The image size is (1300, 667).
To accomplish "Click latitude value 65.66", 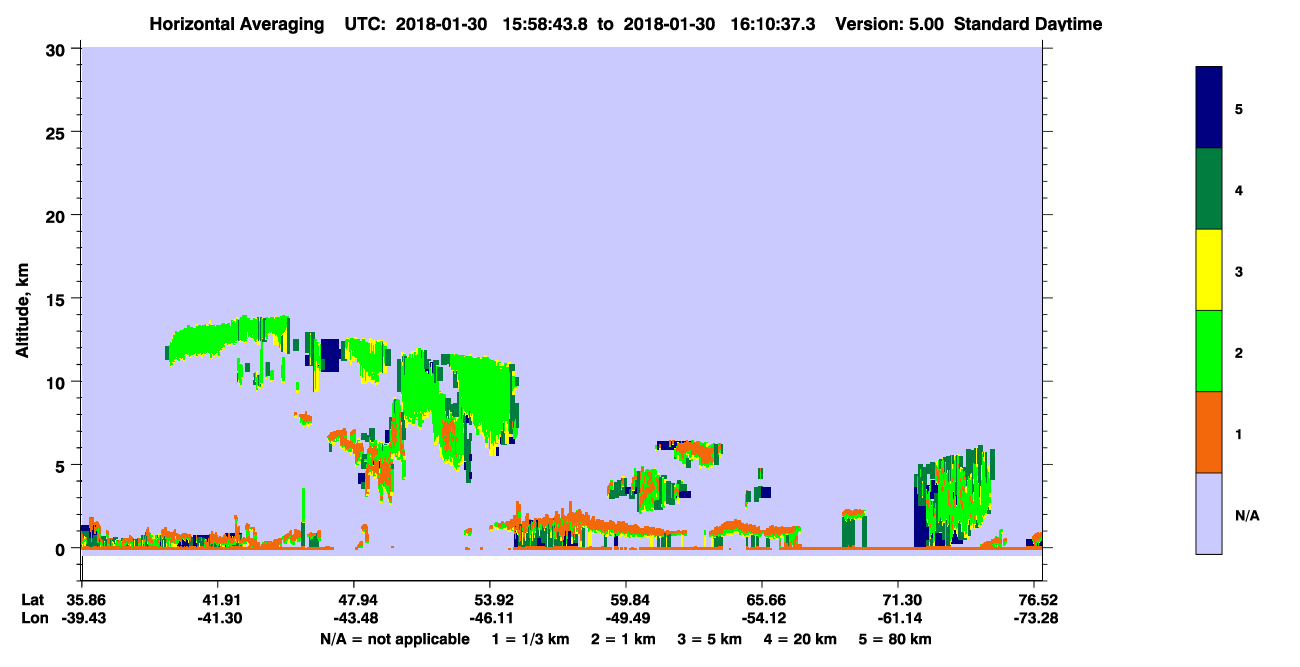I will tap(762, 600).
